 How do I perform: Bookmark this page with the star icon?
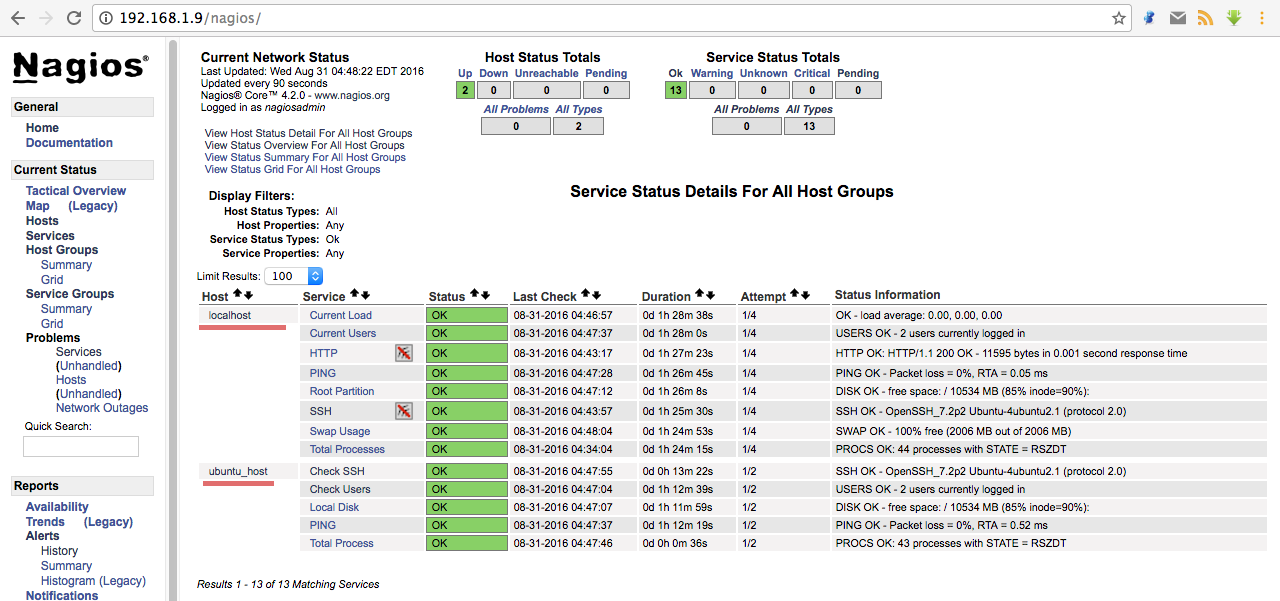coord(1119,18)
